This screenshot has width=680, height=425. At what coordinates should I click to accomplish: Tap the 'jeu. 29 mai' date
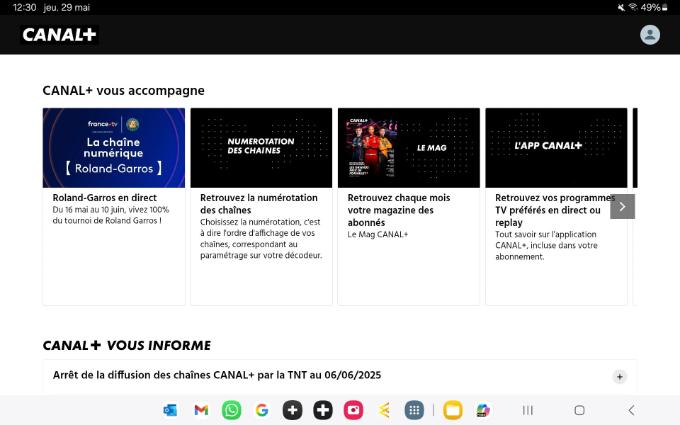tap(66, 7)
